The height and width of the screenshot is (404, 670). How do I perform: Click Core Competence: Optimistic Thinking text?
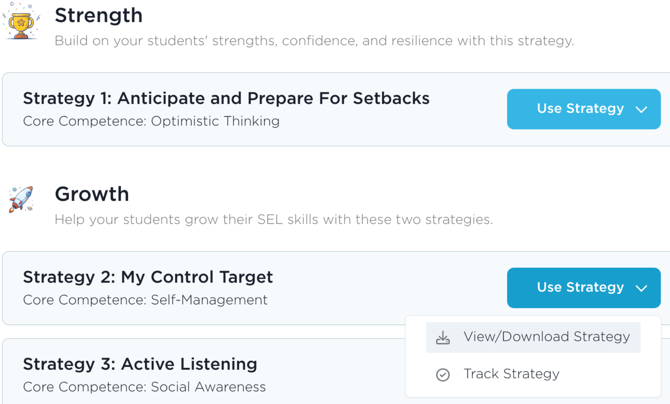tap(151, 121)
